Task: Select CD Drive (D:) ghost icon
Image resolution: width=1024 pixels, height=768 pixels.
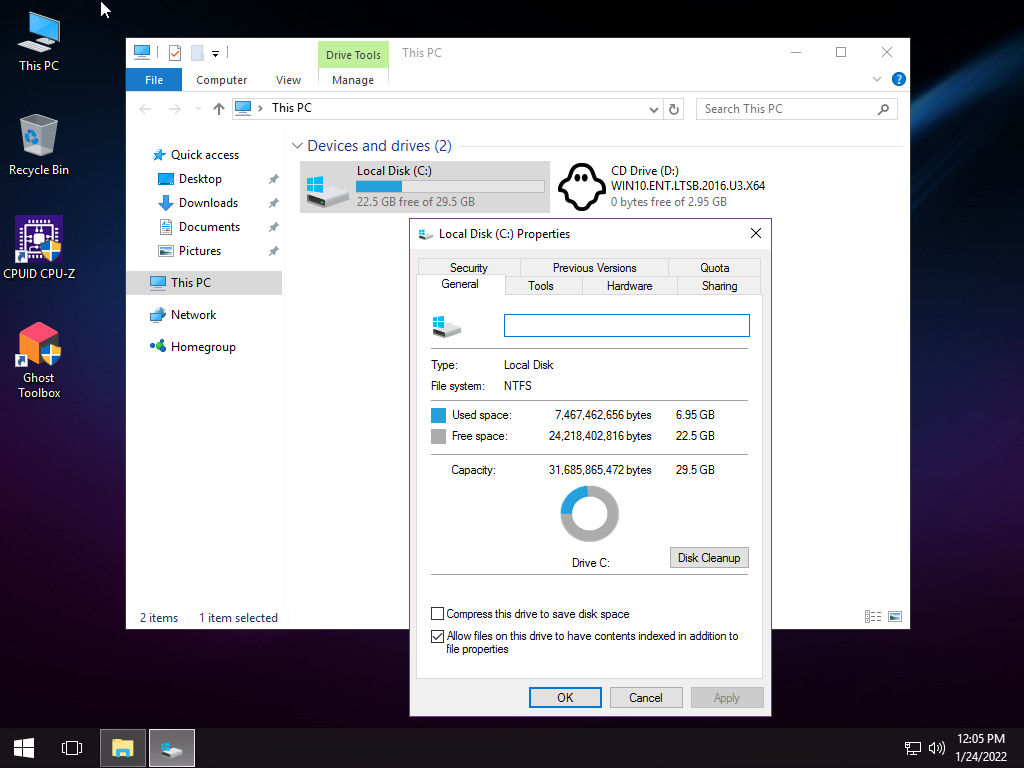Action: (x=582, y=187)
